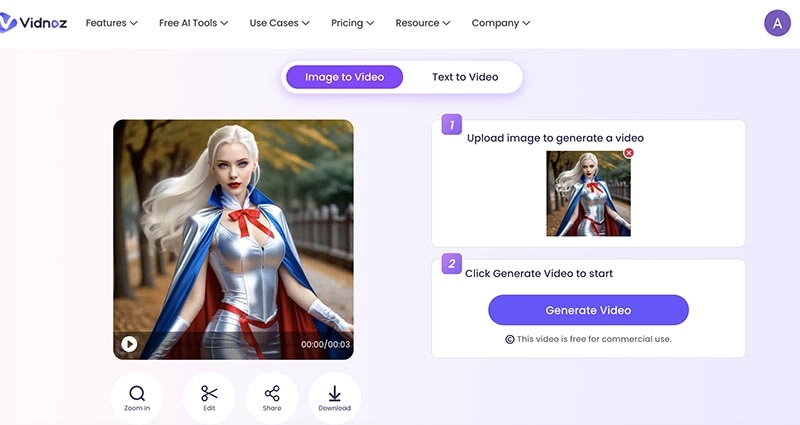Open the user account avatar
The height and width of the screenshot is (425, 800).
(777, 22)
